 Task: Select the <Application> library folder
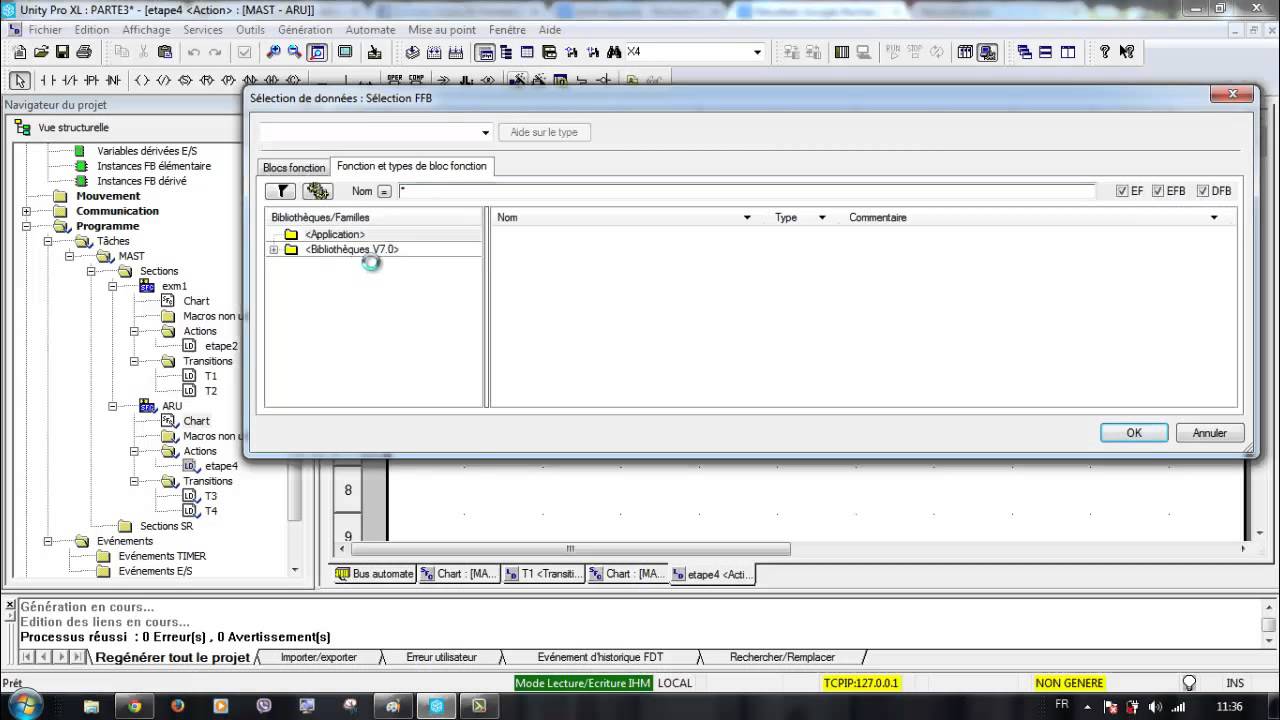[x=334, y=234]
